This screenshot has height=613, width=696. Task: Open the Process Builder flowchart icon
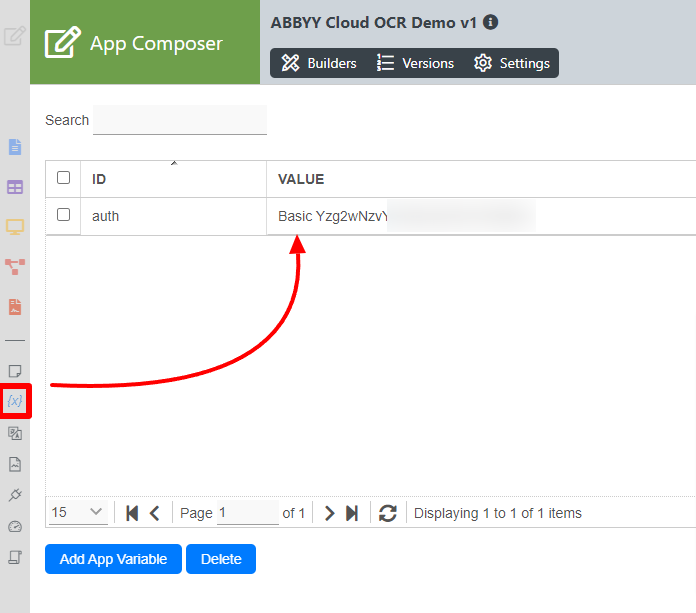tap(15, 266)
